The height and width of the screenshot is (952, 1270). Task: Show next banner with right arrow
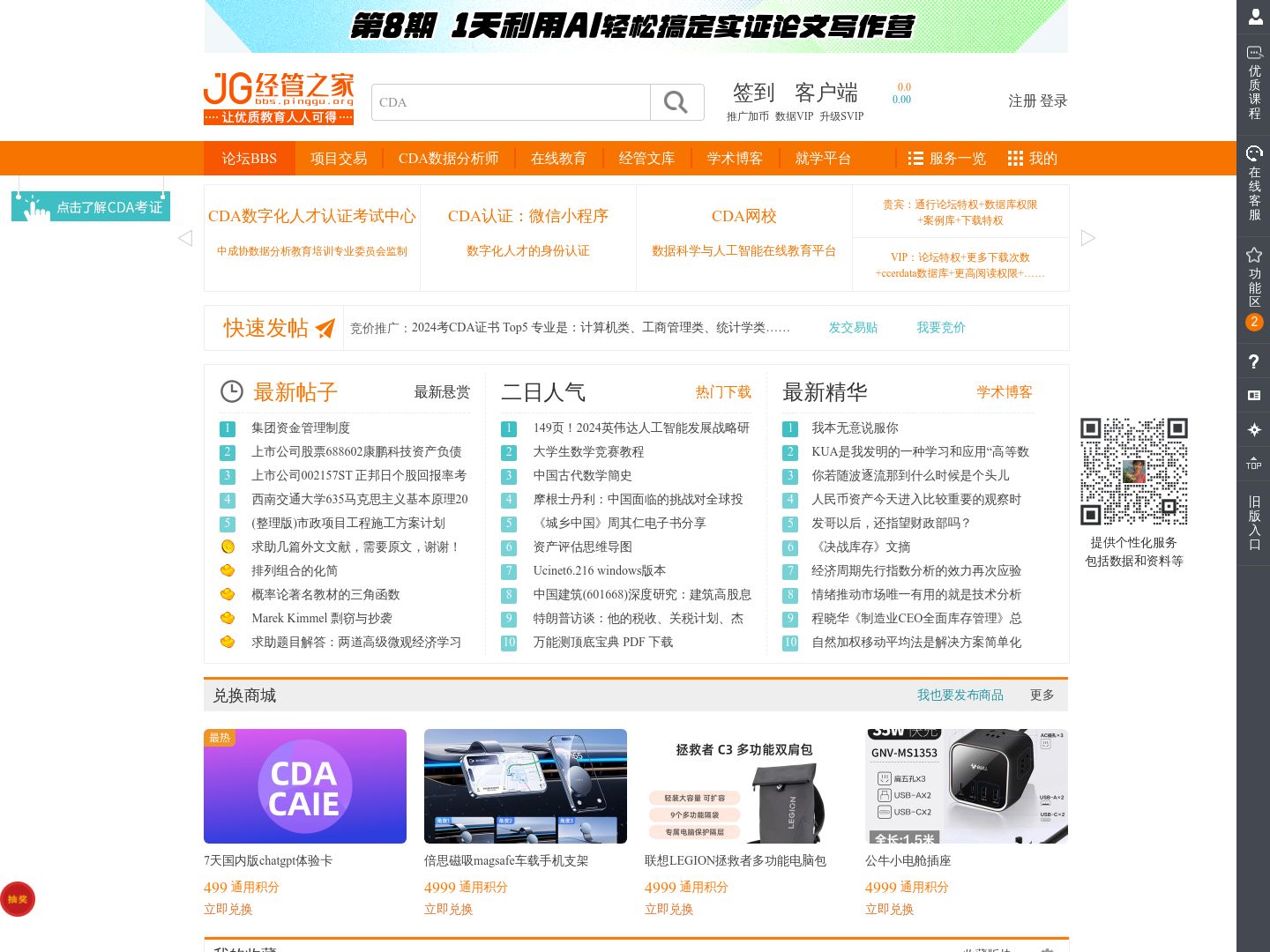(1088, 238)
